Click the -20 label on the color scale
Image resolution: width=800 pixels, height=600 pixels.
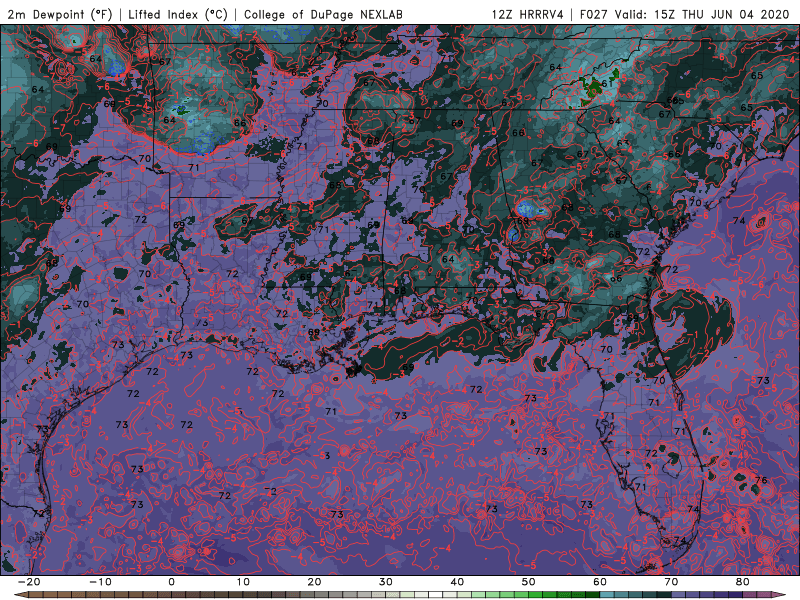(x=29, y=582)
